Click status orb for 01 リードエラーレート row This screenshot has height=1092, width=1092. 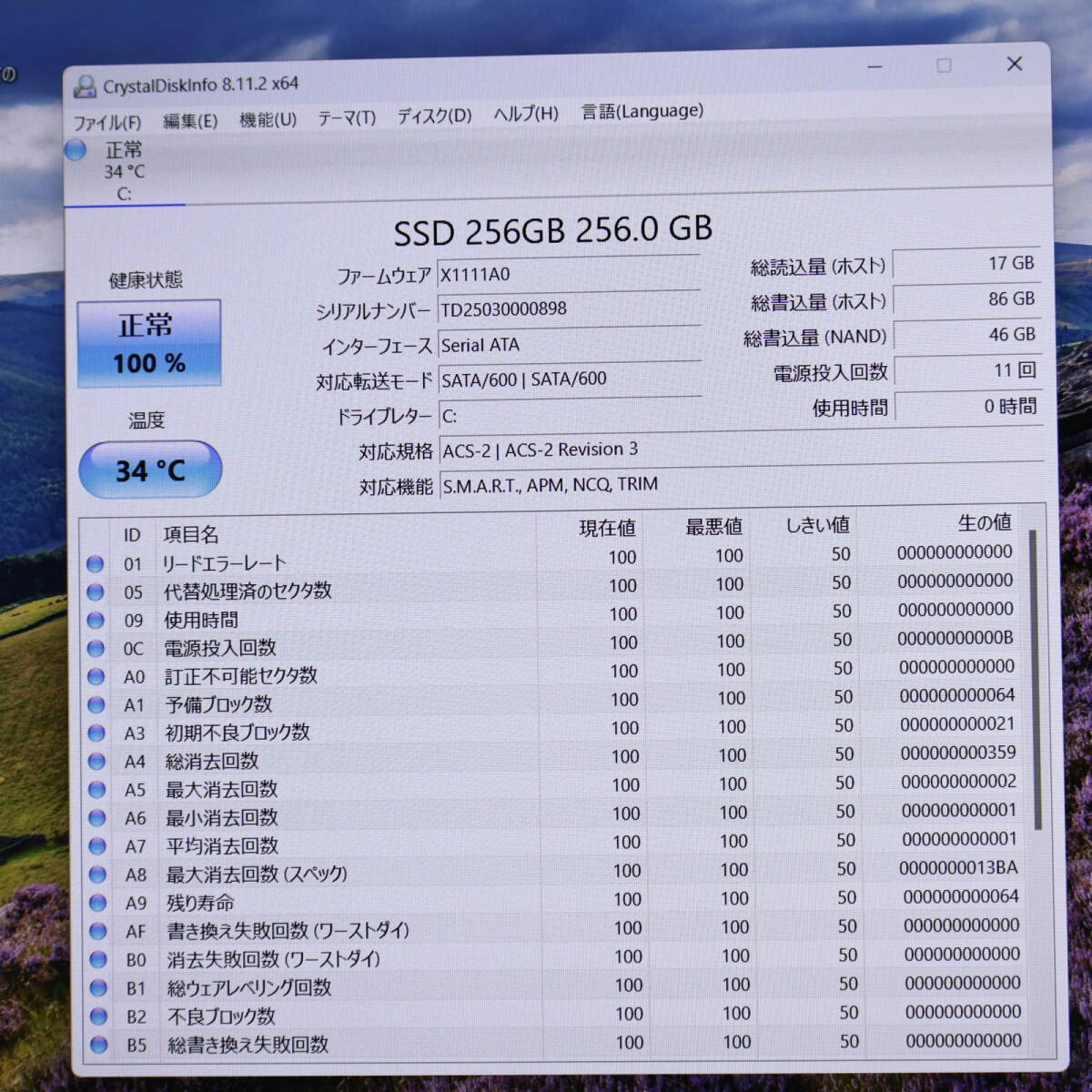(95, 564)
